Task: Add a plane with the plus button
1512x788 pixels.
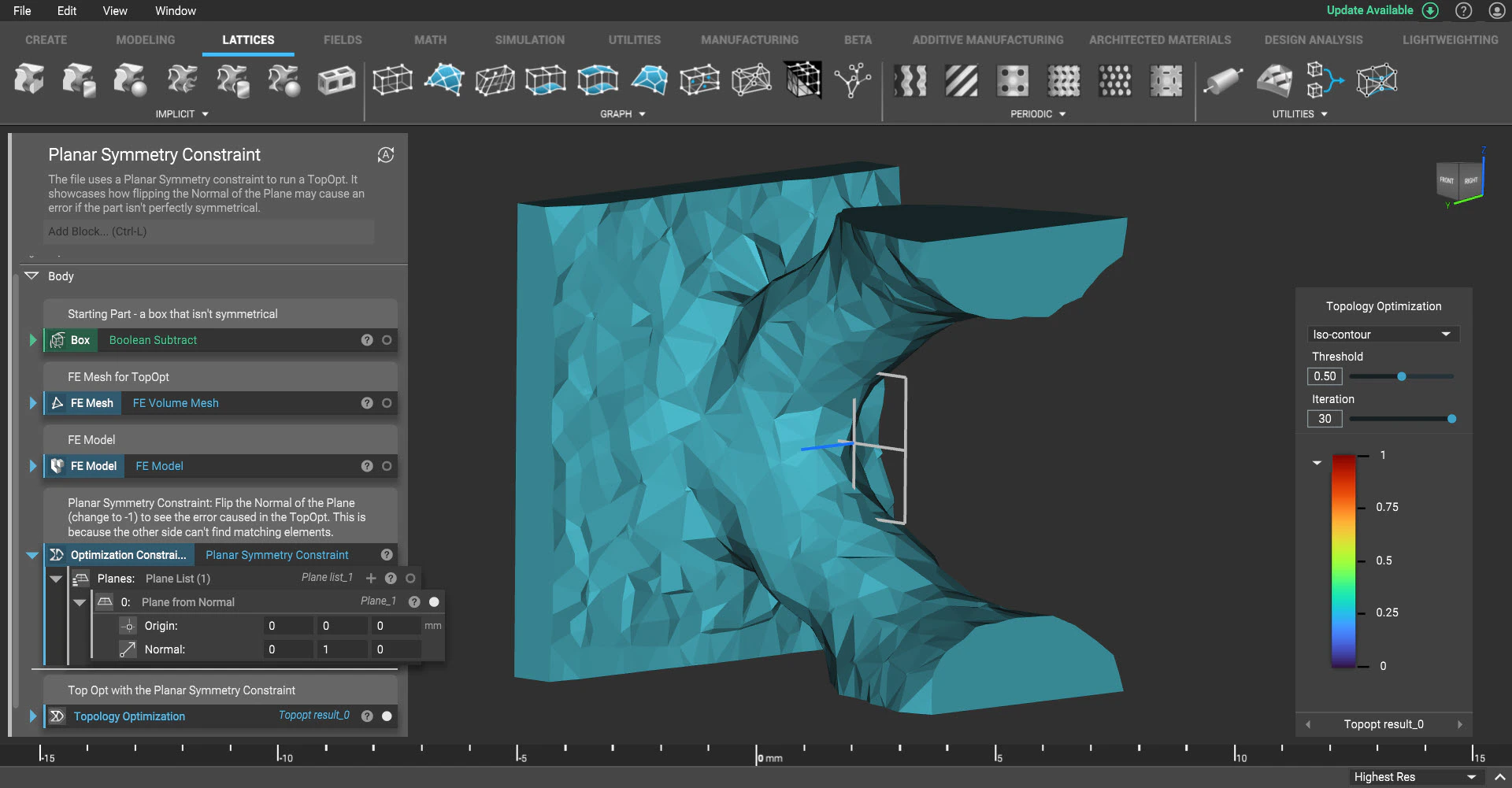Action: pyautogui.click(x=371, y=578)
